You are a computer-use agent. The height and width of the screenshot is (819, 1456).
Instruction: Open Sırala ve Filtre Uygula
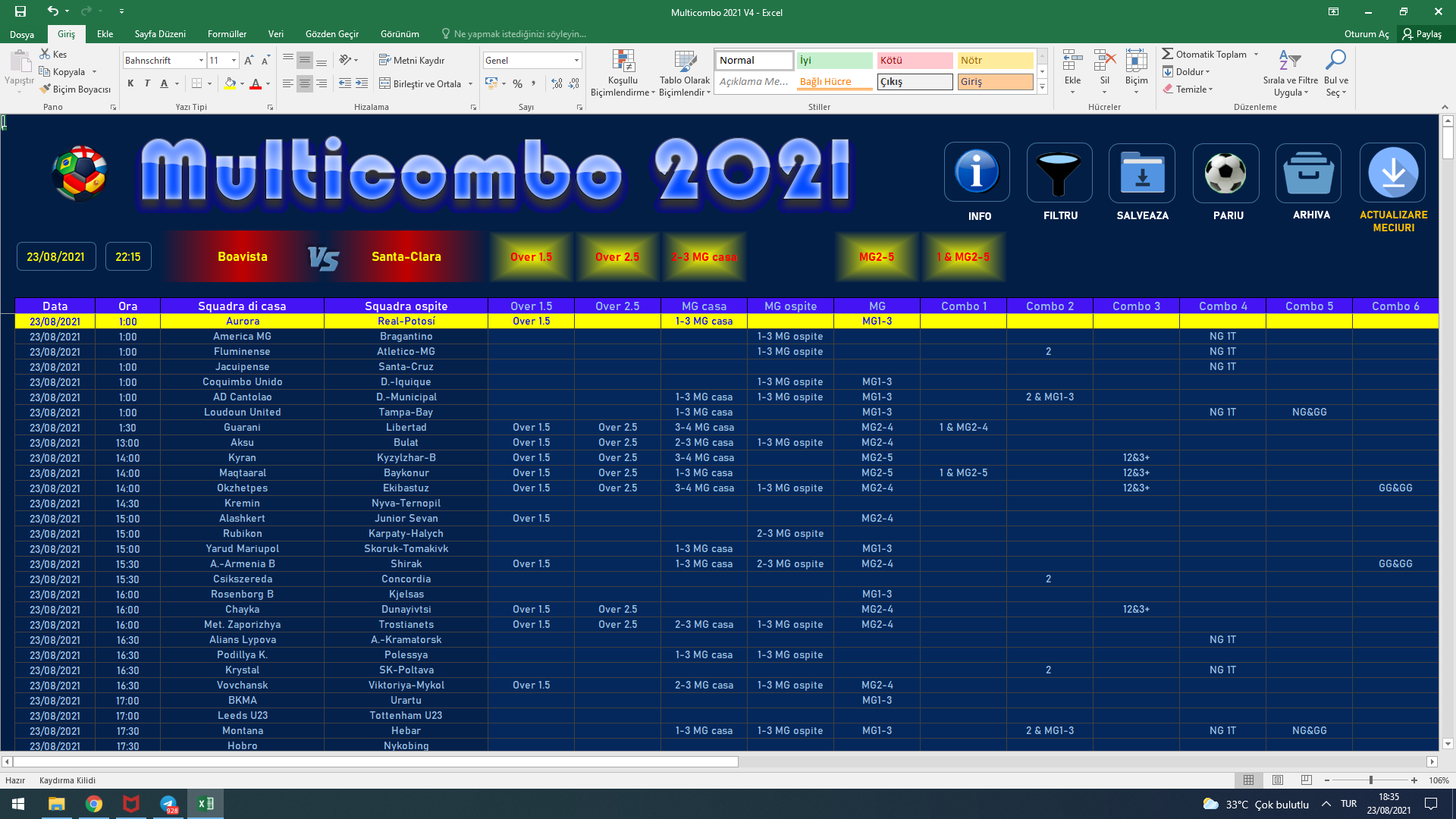point(1290,73)
